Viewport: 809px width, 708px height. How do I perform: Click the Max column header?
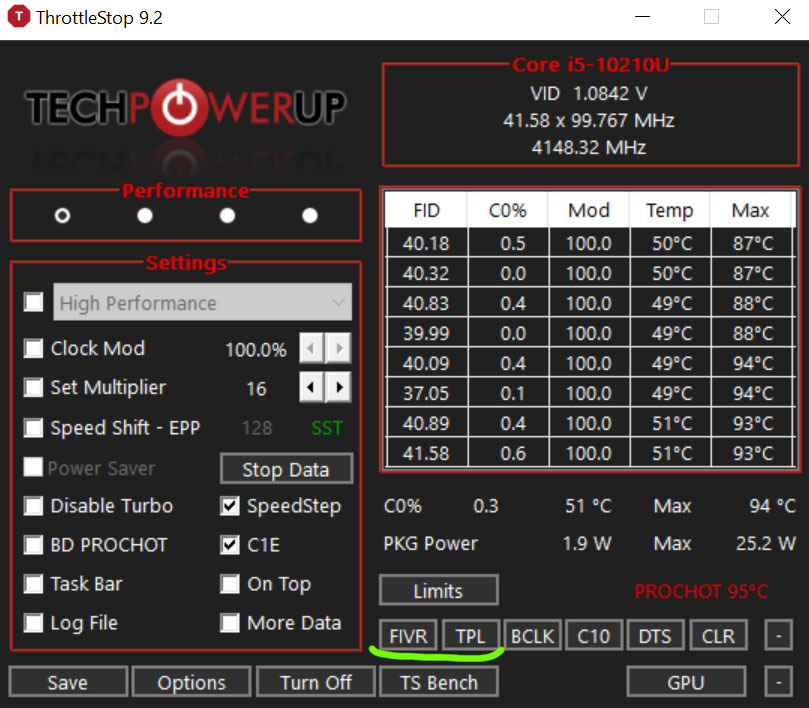click(751, 210)
